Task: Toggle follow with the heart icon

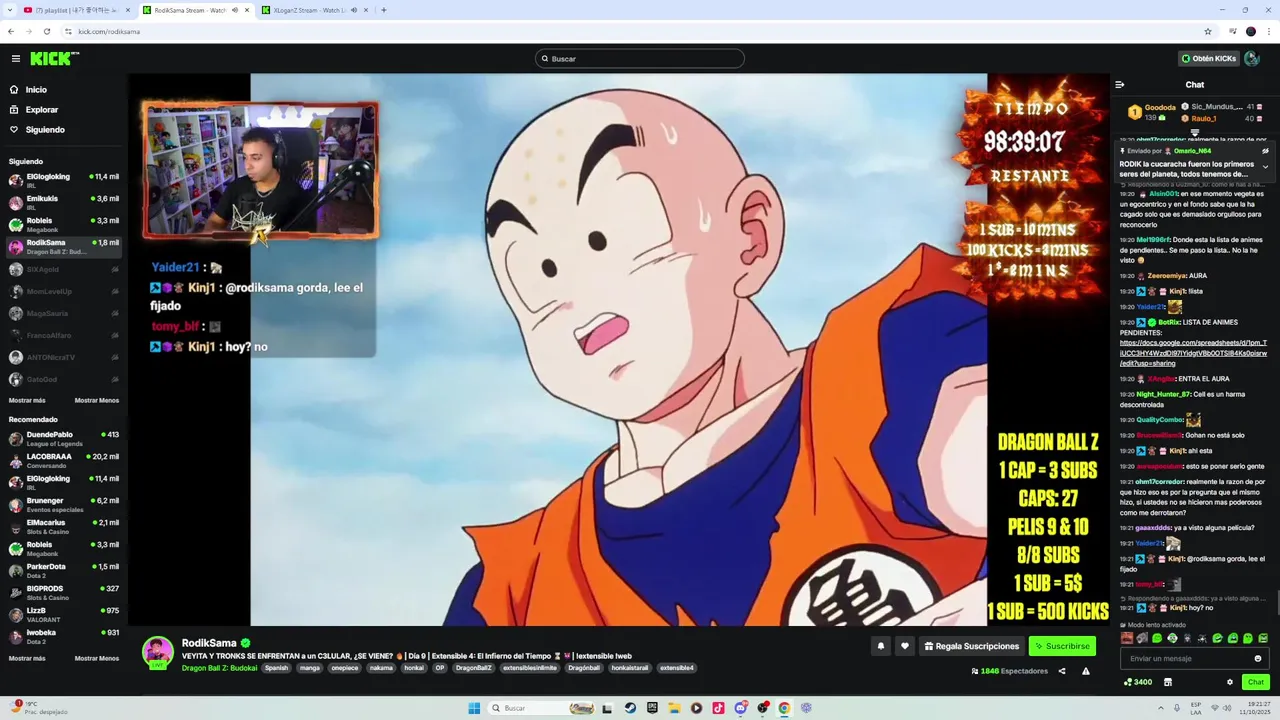Action: click(x=905, y=646)
